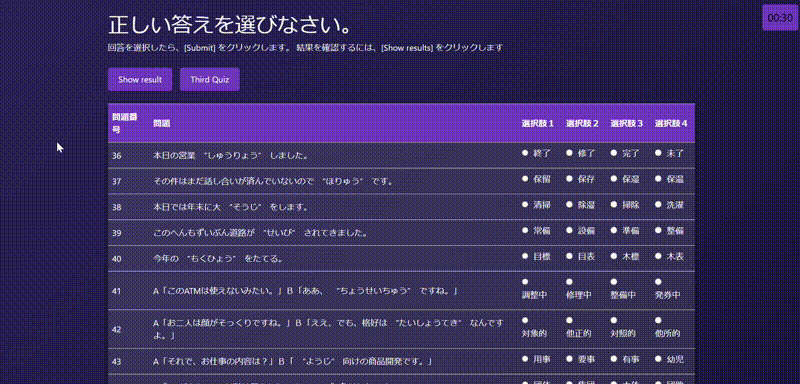The height and width of the screenshot is (384, 800).
Task: Pick 対照的 for question 42
Action: 614,320
